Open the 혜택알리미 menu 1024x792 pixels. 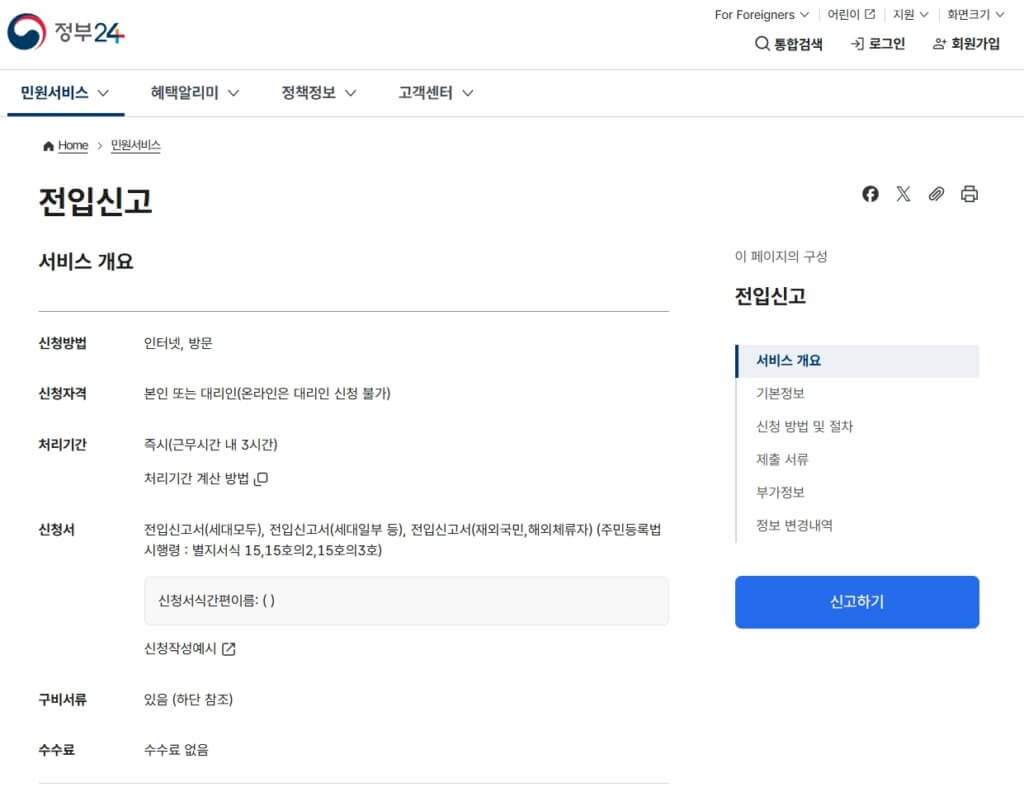click(x=183, y=92)
